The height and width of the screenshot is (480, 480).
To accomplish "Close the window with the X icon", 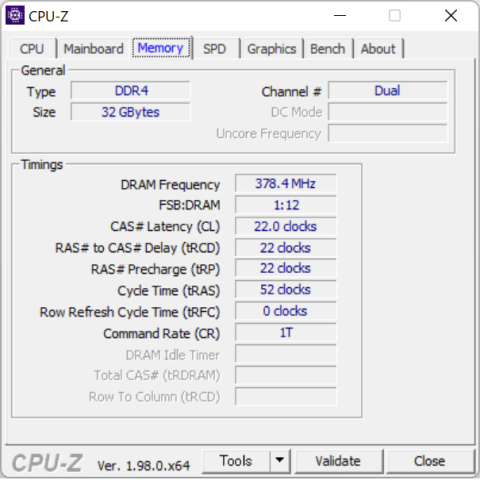I will (451, 15).
